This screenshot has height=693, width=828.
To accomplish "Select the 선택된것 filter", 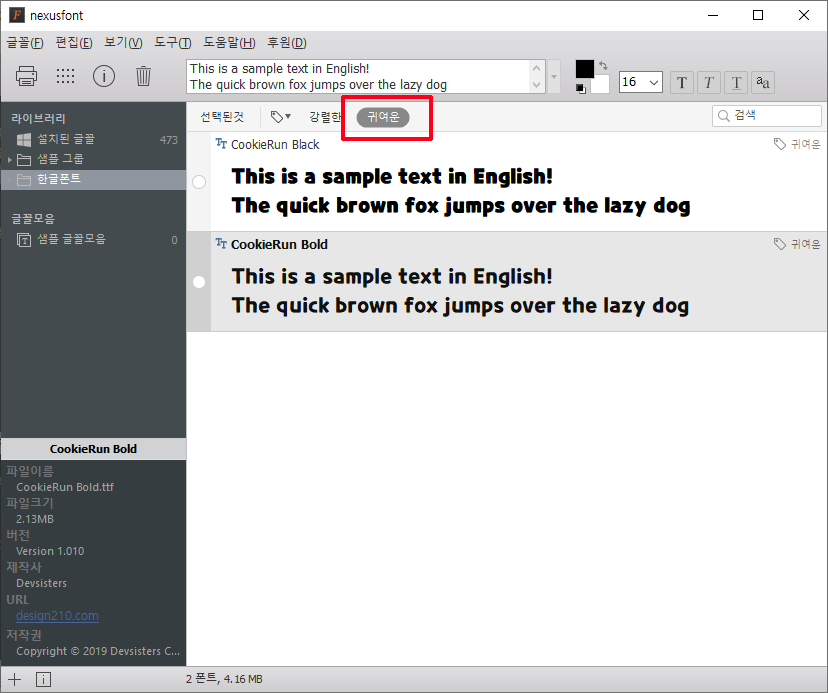I will (x=222, y=117).
